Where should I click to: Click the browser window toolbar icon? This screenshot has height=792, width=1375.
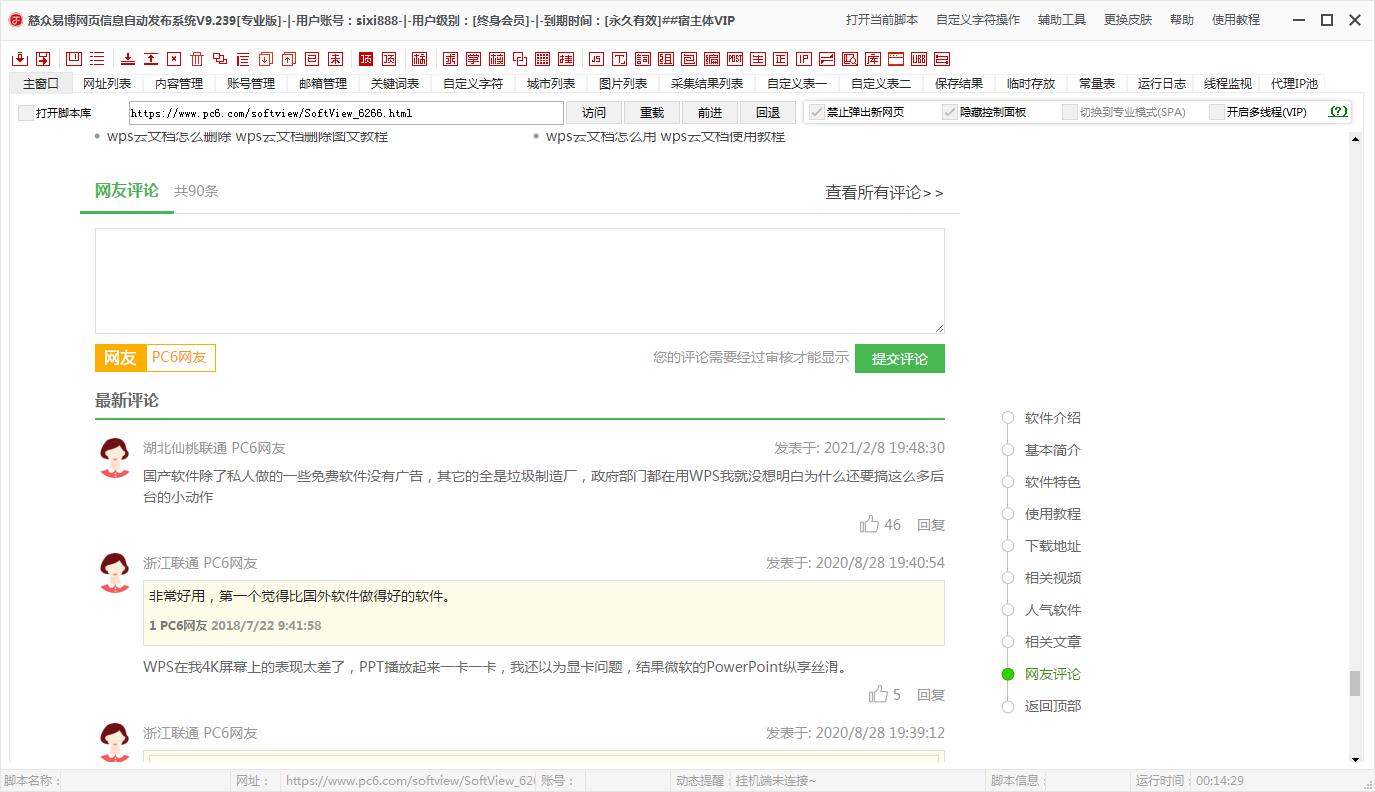coord(896,59)
